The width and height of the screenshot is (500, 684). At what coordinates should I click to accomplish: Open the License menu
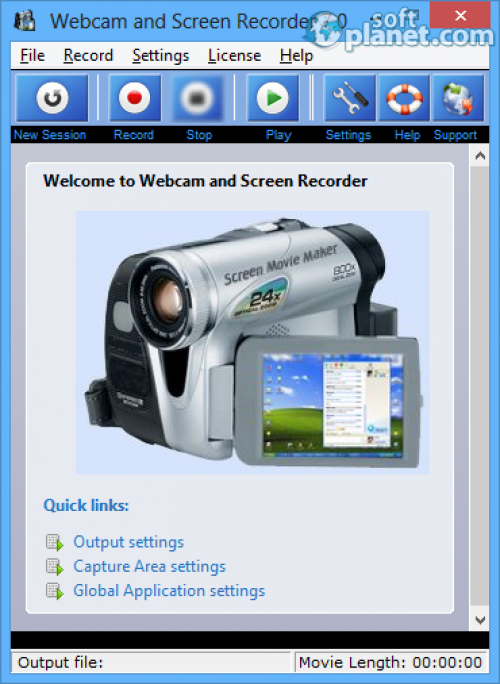click(234, 56)
